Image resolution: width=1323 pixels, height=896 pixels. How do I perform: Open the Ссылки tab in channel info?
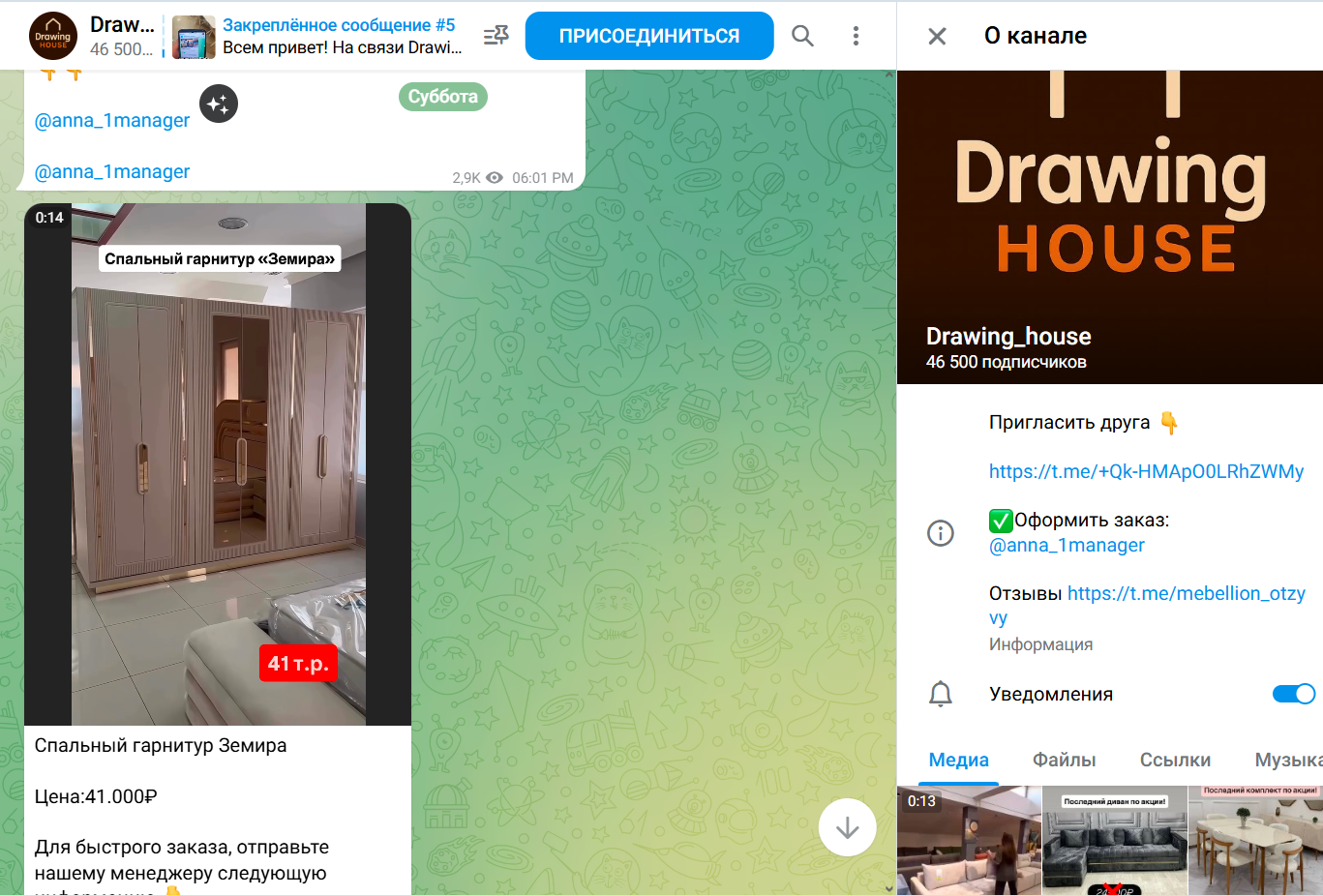[1175, 761]
